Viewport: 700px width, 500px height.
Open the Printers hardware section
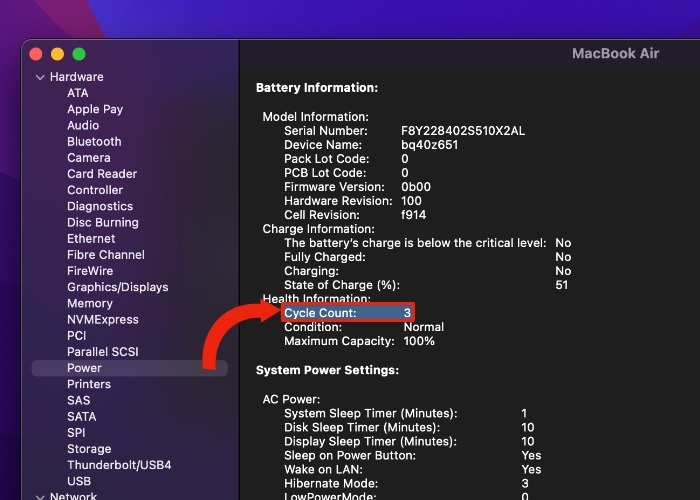pyautogui.click(x=89, y=384)
